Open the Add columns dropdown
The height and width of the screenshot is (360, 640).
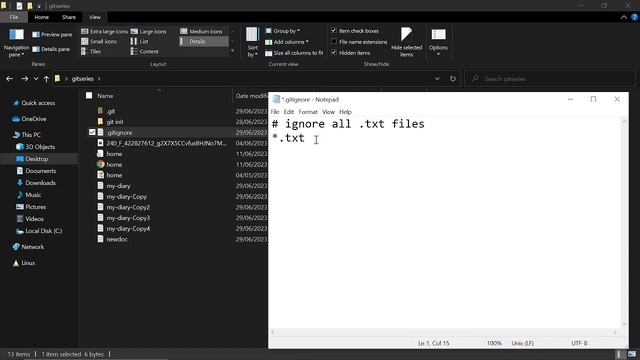click(x=287, y=42)
